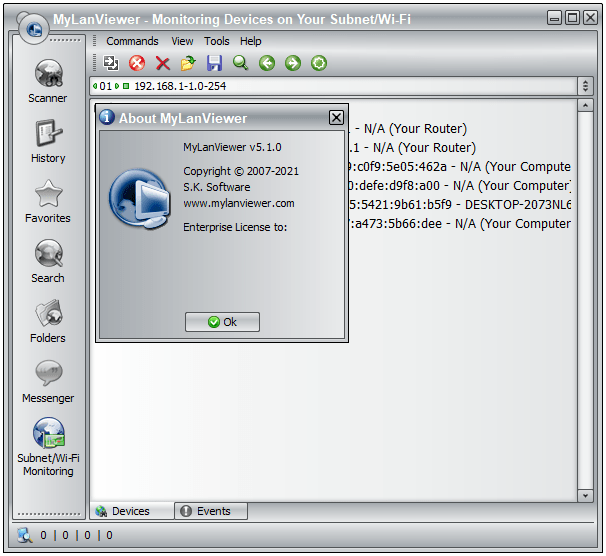The image size is (606, 556).
Task: Click the status bar scanner icon
Action: pos(25,535)
